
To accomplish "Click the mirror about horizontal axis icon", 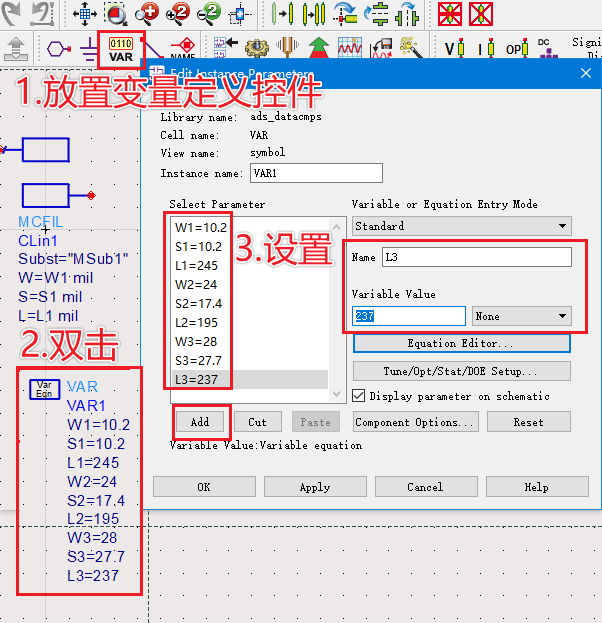I will click(376, 14).
